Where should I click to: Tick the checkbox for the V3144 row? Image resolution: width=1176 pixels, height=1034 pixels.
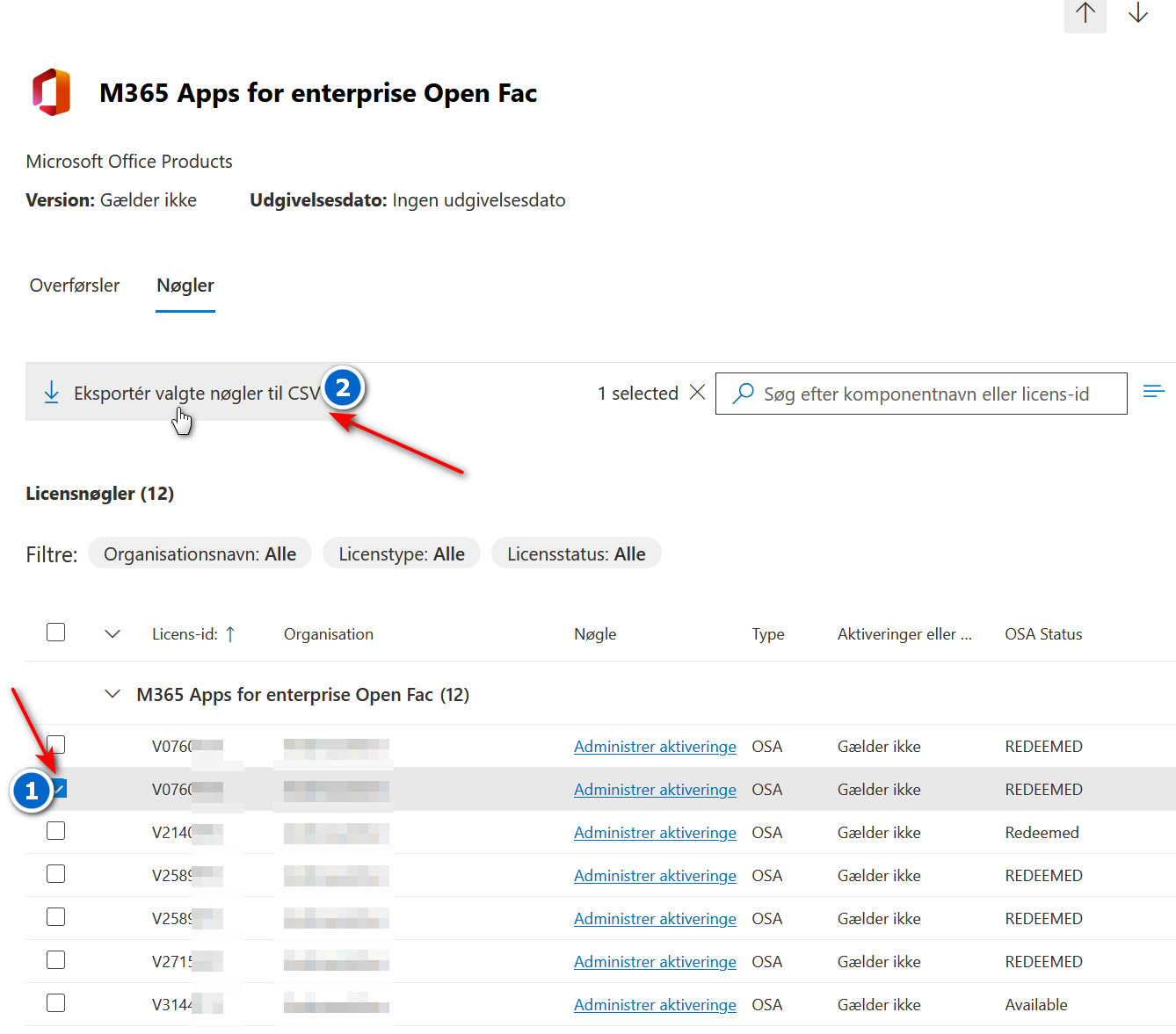pyautogui.click(x=55, y=1003)
